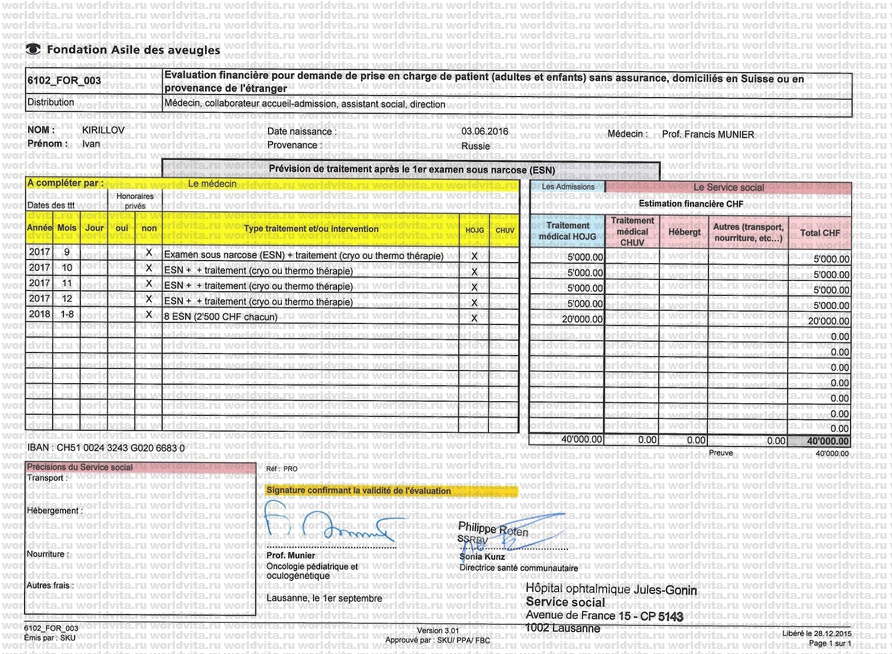Image resolution: width=892 pixels, height=654 pixels.
Task: Select form code '6102_FOR_003' in the header box
Action: 64,81
